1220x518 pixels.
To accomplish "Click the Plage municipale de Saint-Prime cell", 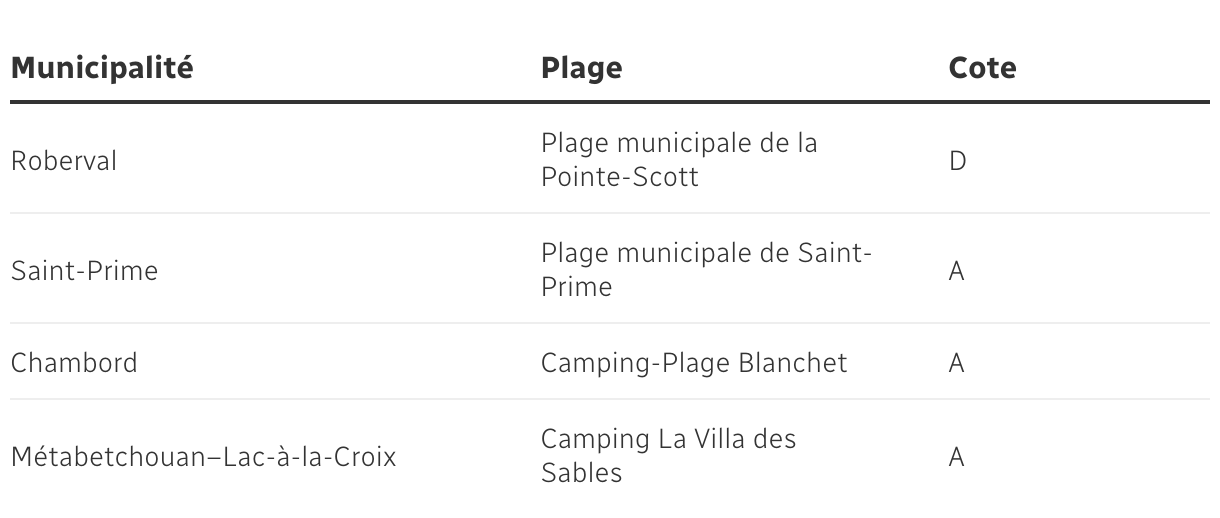I will click(x=706, y=270).
